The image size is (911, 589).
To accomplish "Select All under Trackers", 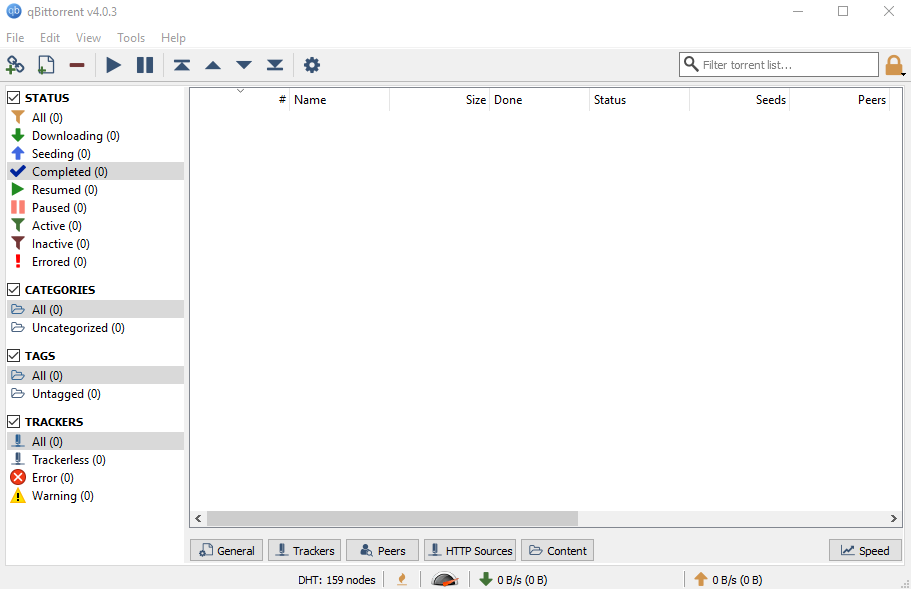I will 95,441.
